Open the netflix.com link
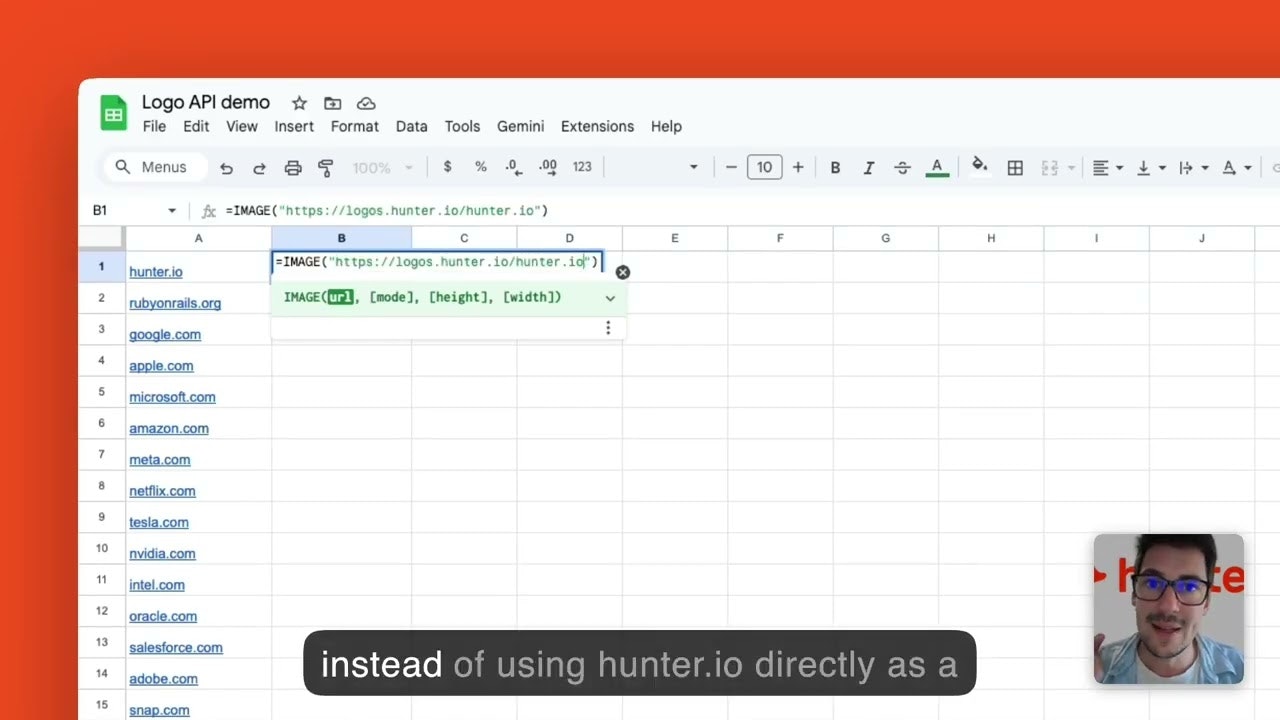Screen dimensions: 1280x720 [162, 491]
